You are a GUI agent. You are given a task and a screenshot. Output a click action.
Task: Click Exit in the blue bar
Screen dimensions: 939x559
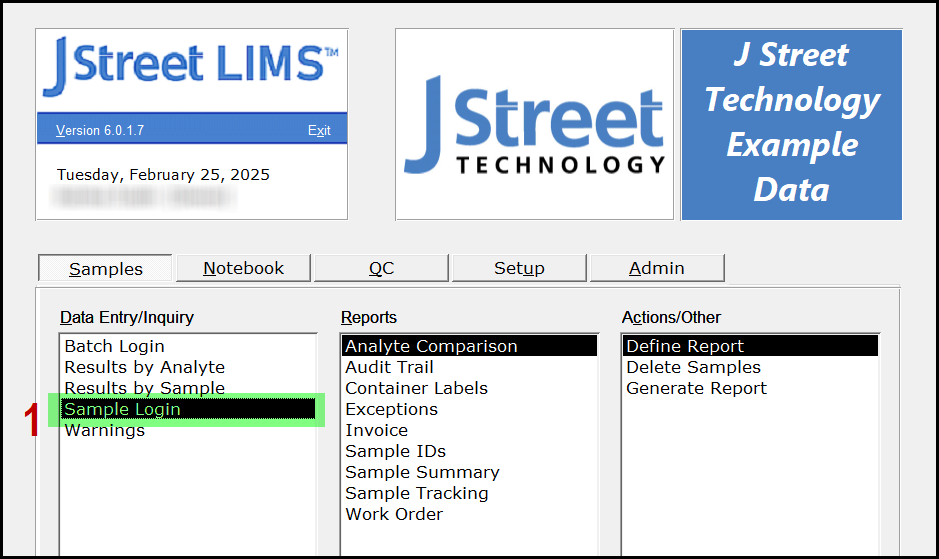click(319, 131)
